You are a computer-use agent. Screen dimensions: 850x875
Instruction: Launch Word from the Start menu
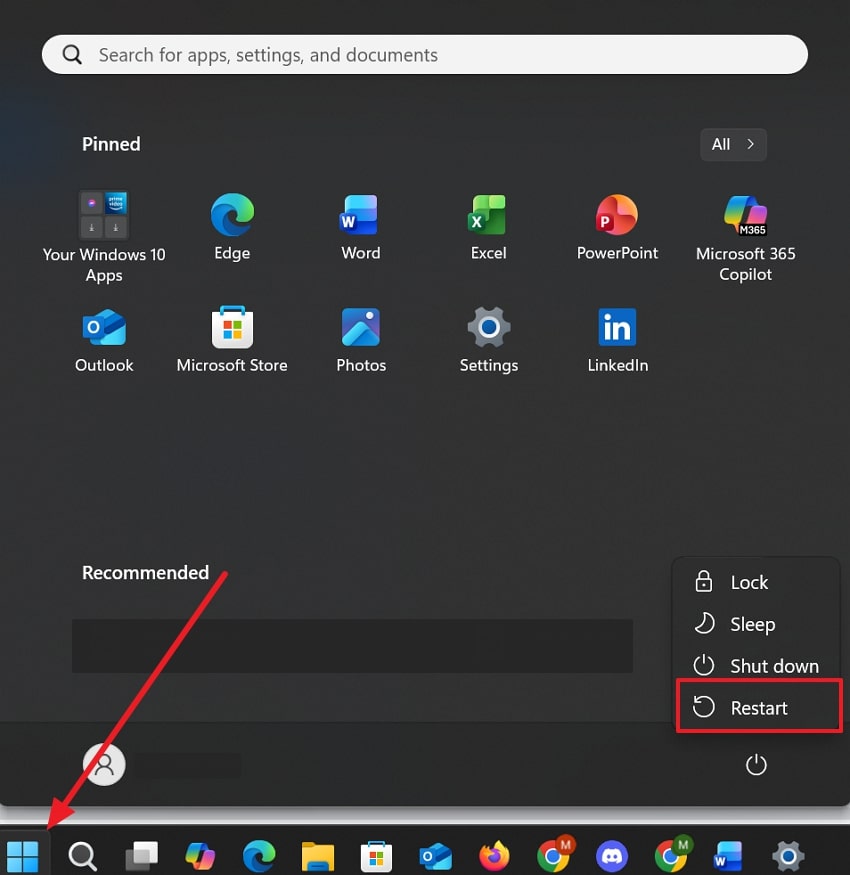coord(360,226)
